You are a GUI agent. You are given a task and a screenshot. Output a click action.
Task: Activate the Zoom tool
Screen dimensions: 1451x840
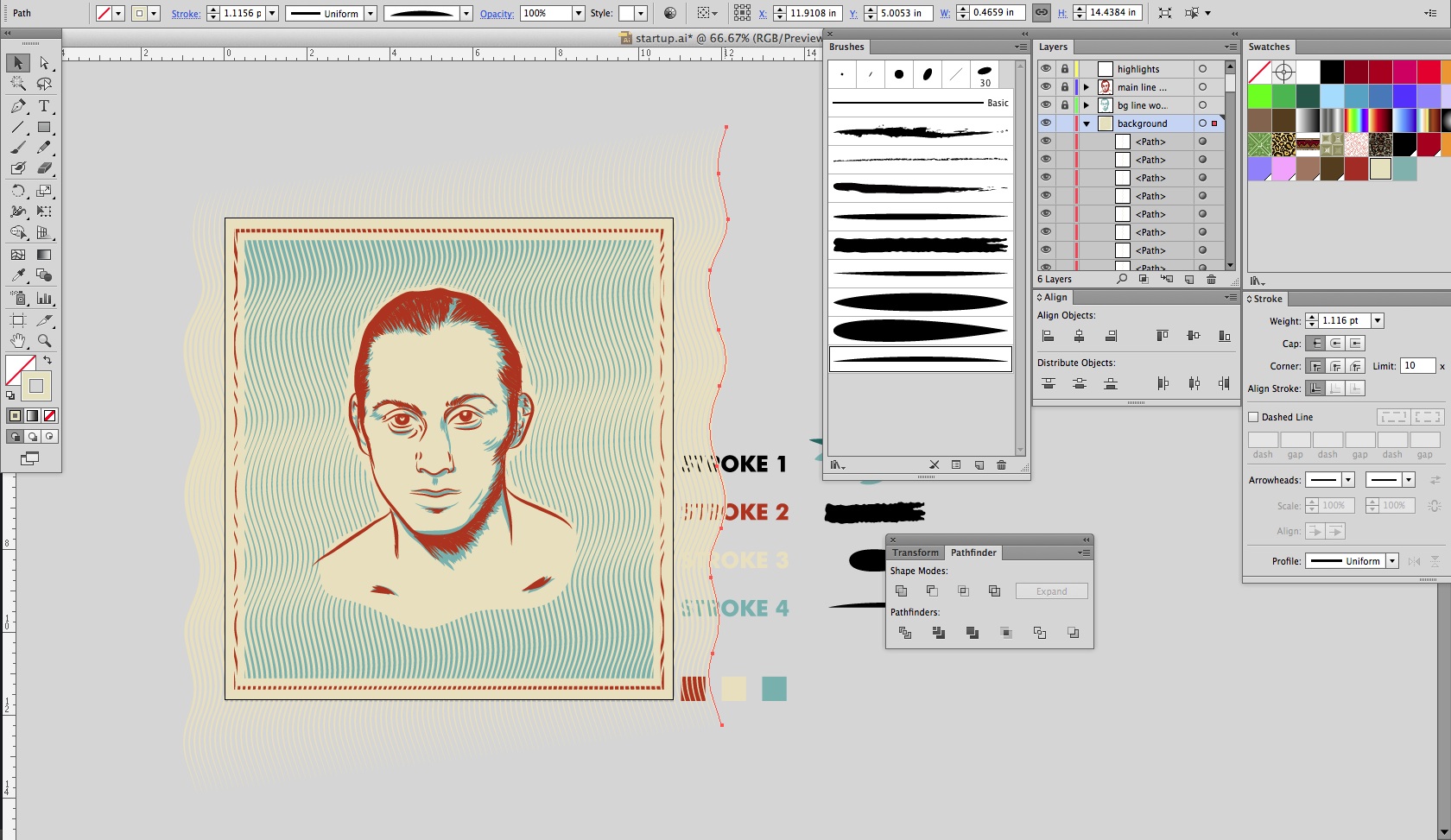pyautogui.click(x=44, y=341)
